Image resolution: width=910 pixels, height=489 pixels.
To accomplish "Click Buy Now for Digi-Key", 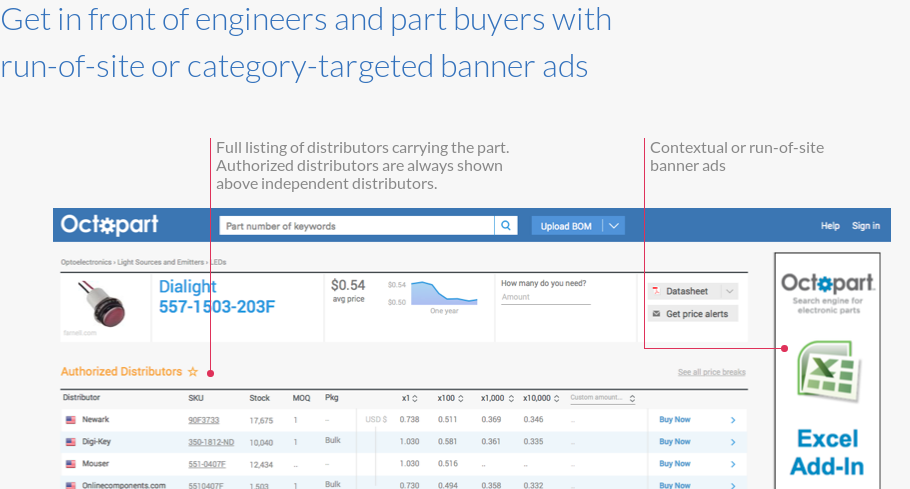I will [x=674, y=441].
